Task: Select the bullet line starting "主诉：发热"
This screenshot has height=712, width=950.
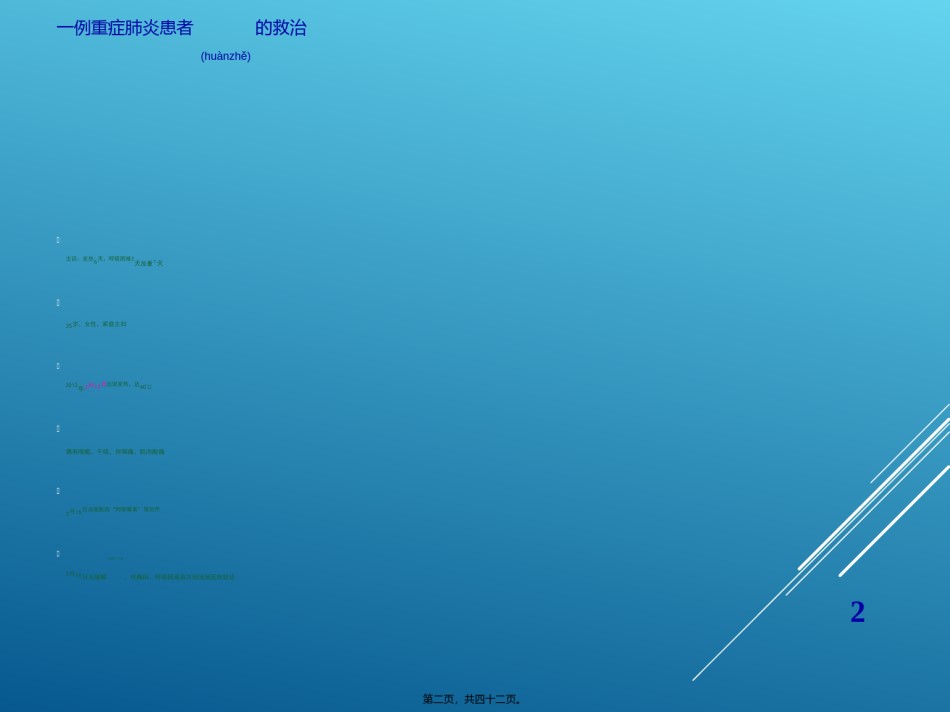Action: tap(115, 261)
